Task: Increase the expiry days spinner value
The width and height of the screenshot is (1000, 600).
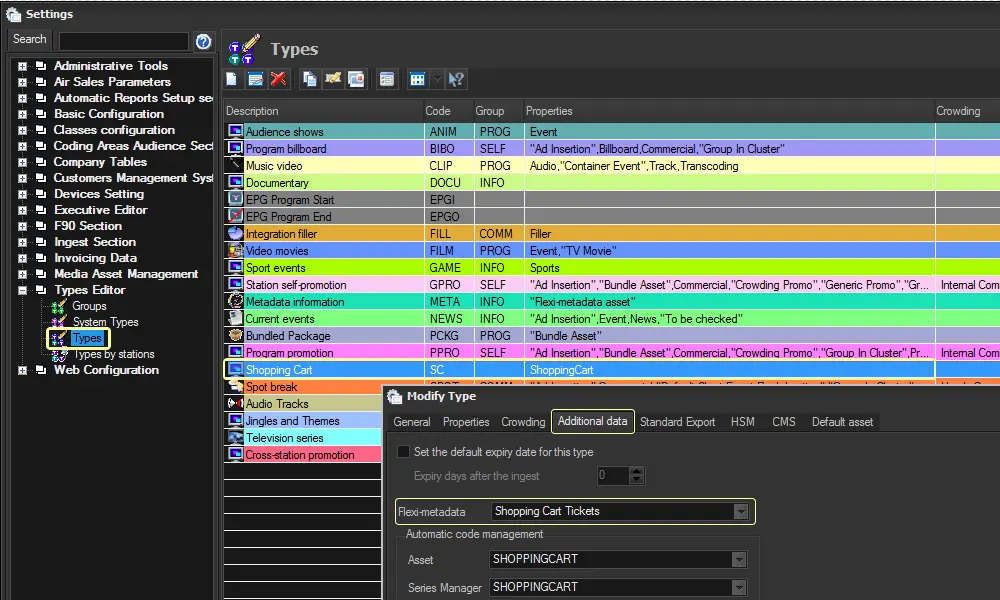Action: pos(637,471)
